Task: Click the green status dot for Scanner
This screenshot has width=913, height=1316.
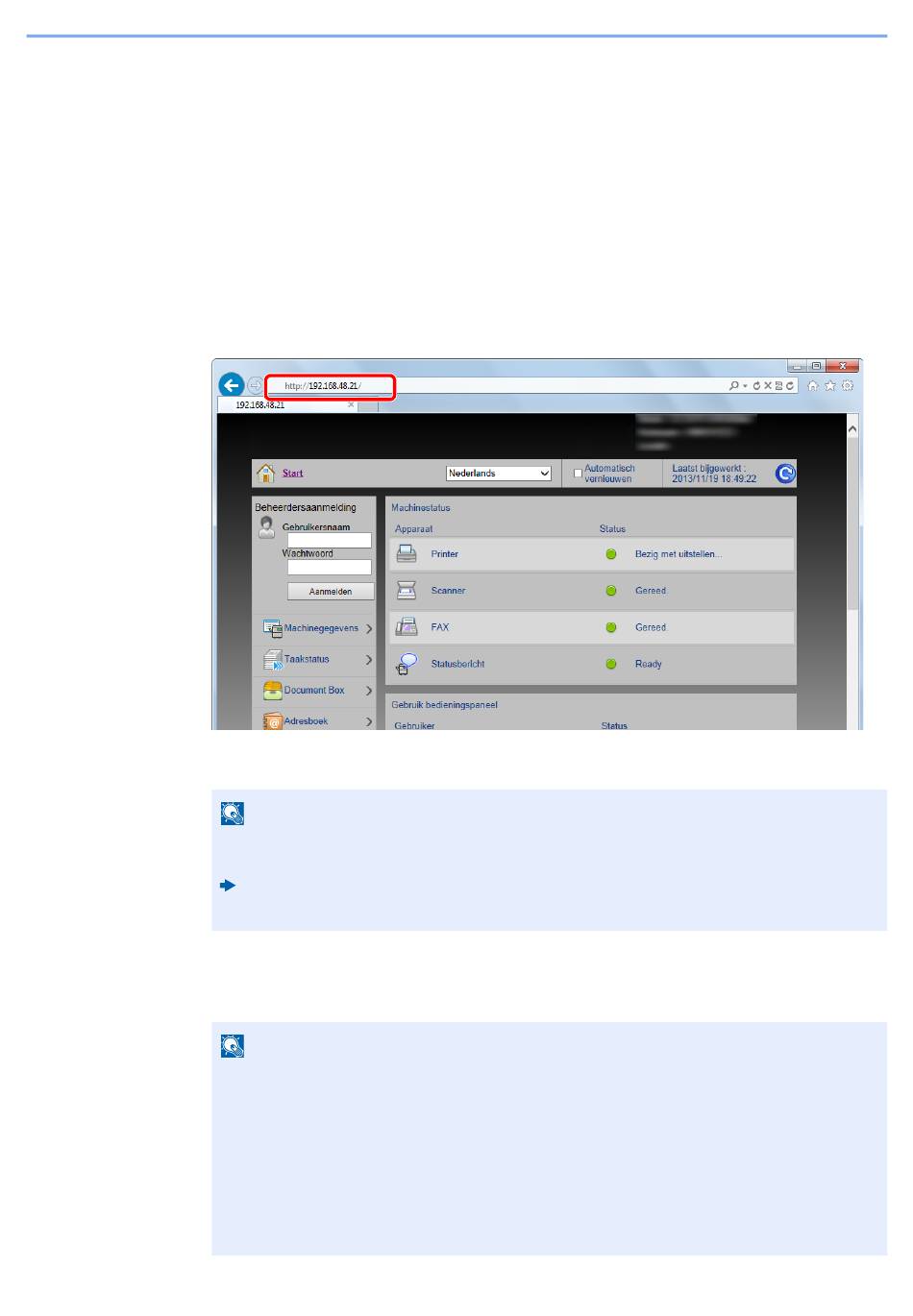Action: (610, 591)
